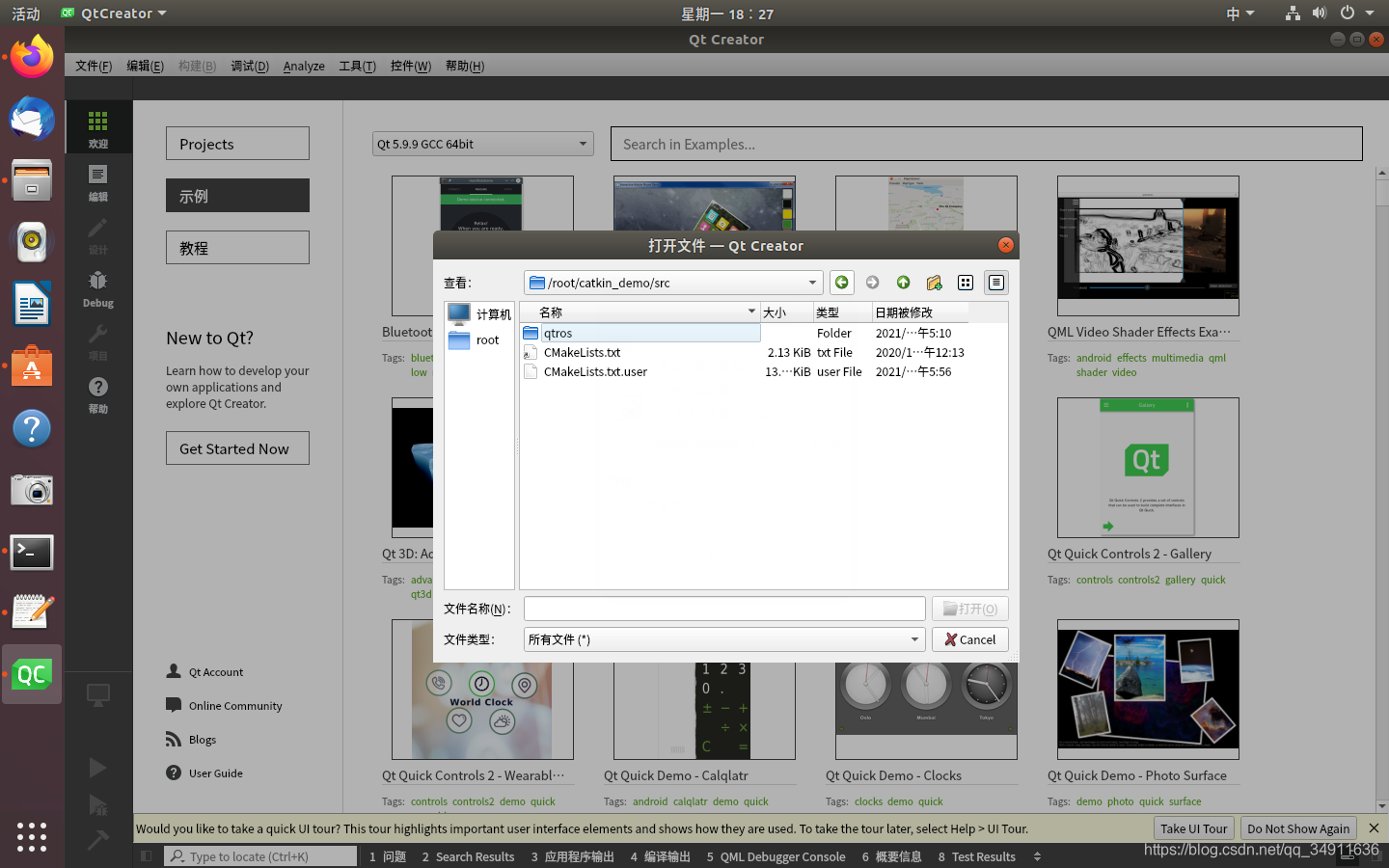Open the 帮助(H) menu
Viewport: 1389px width, 868px height.
pos(465,66)
